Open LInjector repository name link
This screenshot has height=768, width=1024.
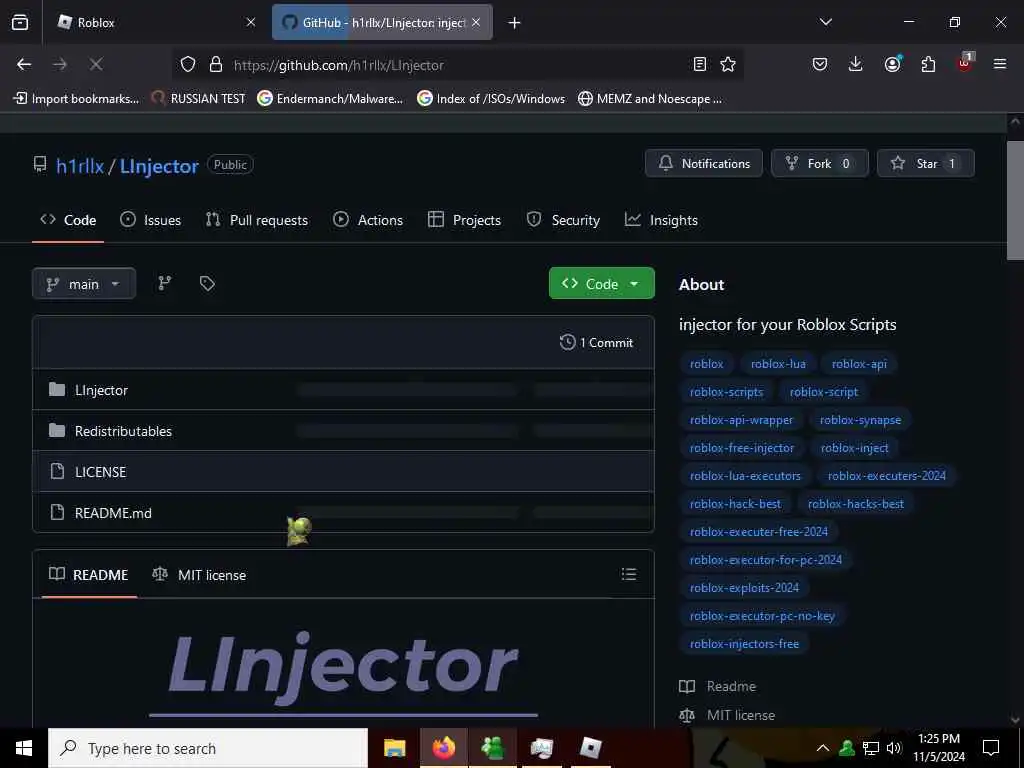point(159,166)
